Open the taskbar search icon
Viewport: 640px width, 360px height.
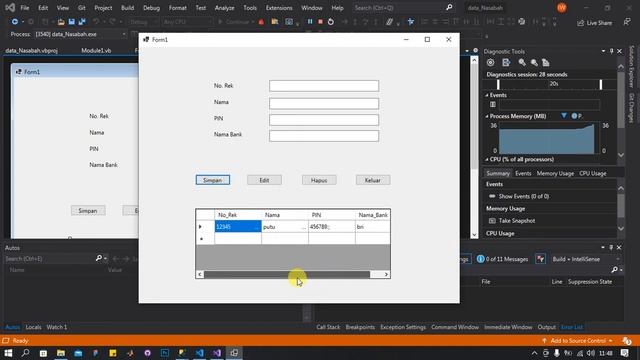coord(25,353)
